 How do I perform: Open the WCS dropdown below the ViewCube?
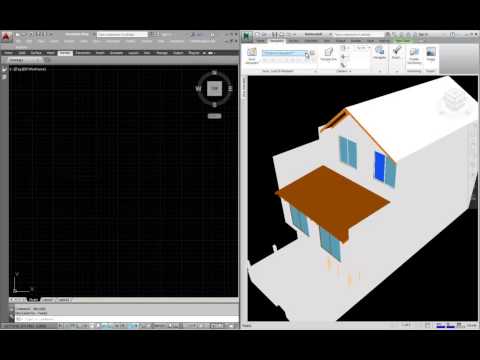tap(214, 116)
